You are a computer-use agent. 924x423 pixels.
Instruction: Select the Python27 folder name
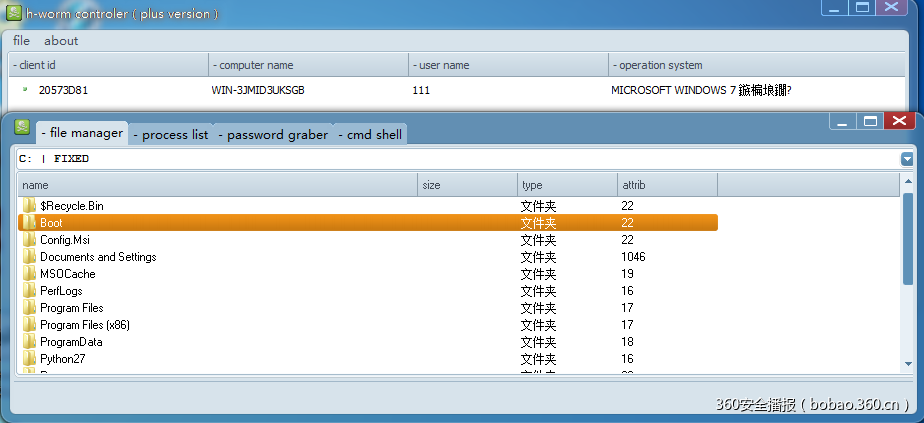point(62,359)
